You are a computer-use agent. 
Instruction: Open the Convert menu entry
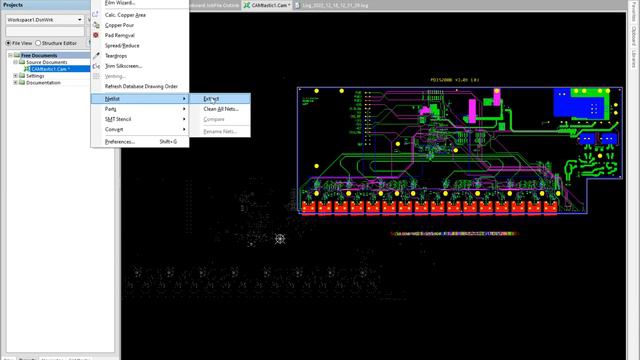140,129
